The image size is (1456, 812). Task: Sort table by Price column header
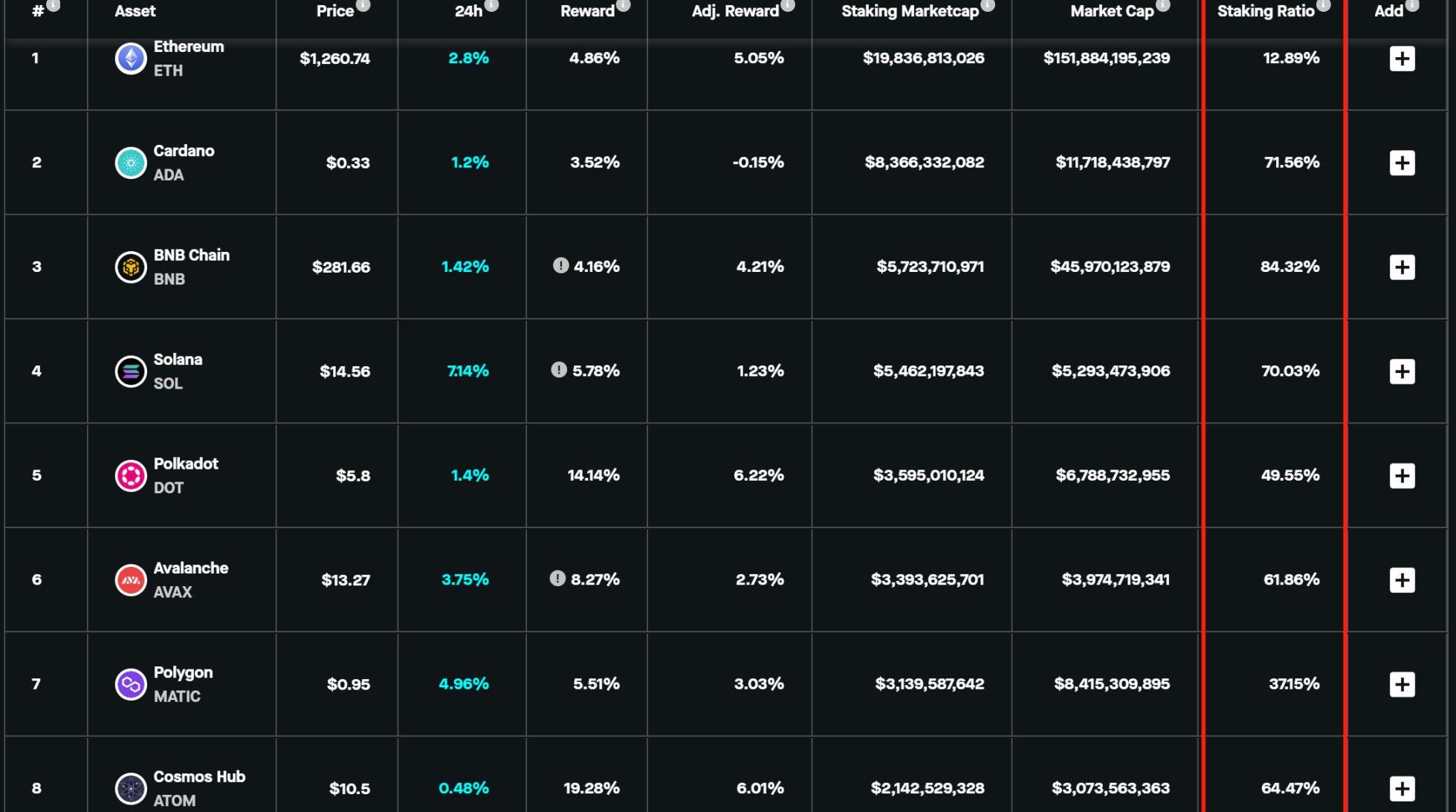tap(334, 11)
